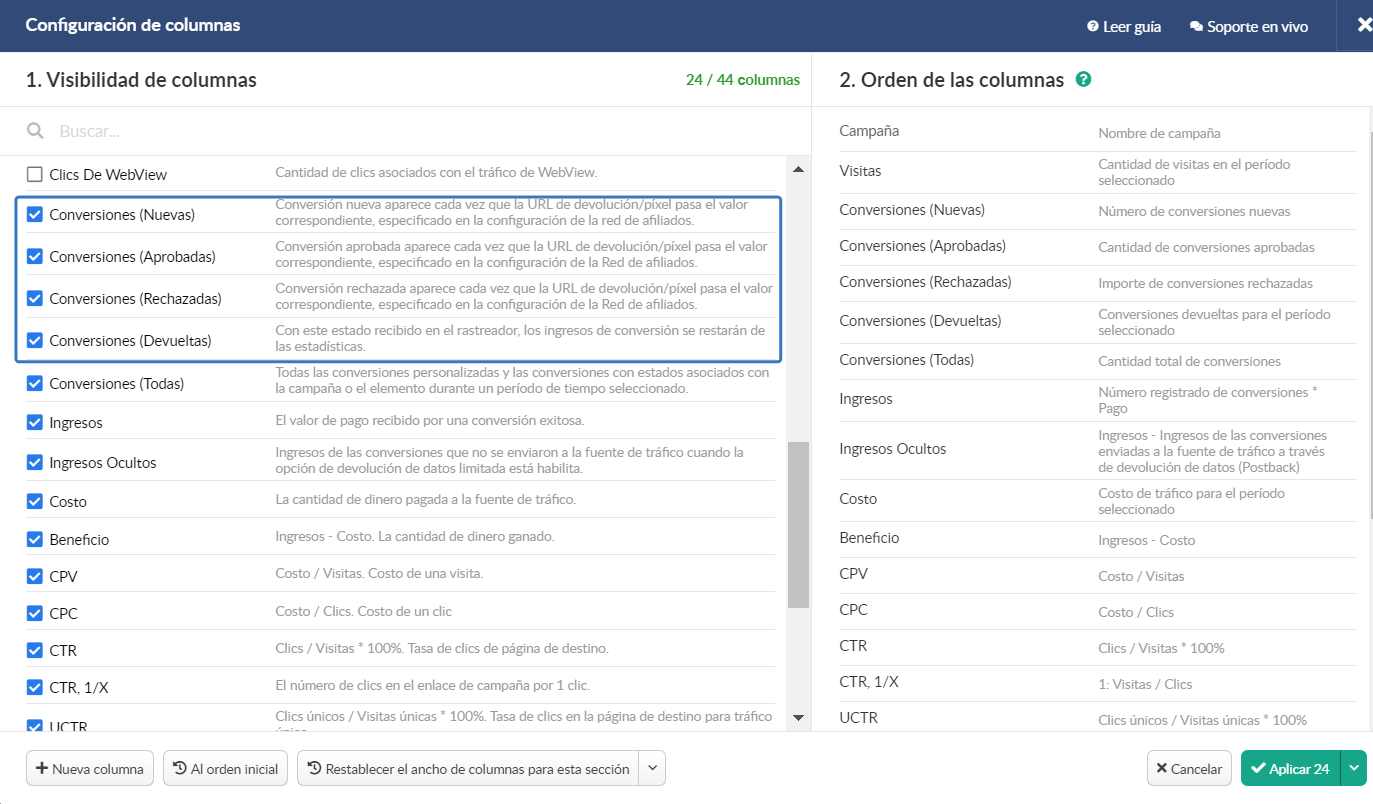Screen dimensions: 1373x804
Task: Select CTR row in the order list
Action: [1098, 646]
